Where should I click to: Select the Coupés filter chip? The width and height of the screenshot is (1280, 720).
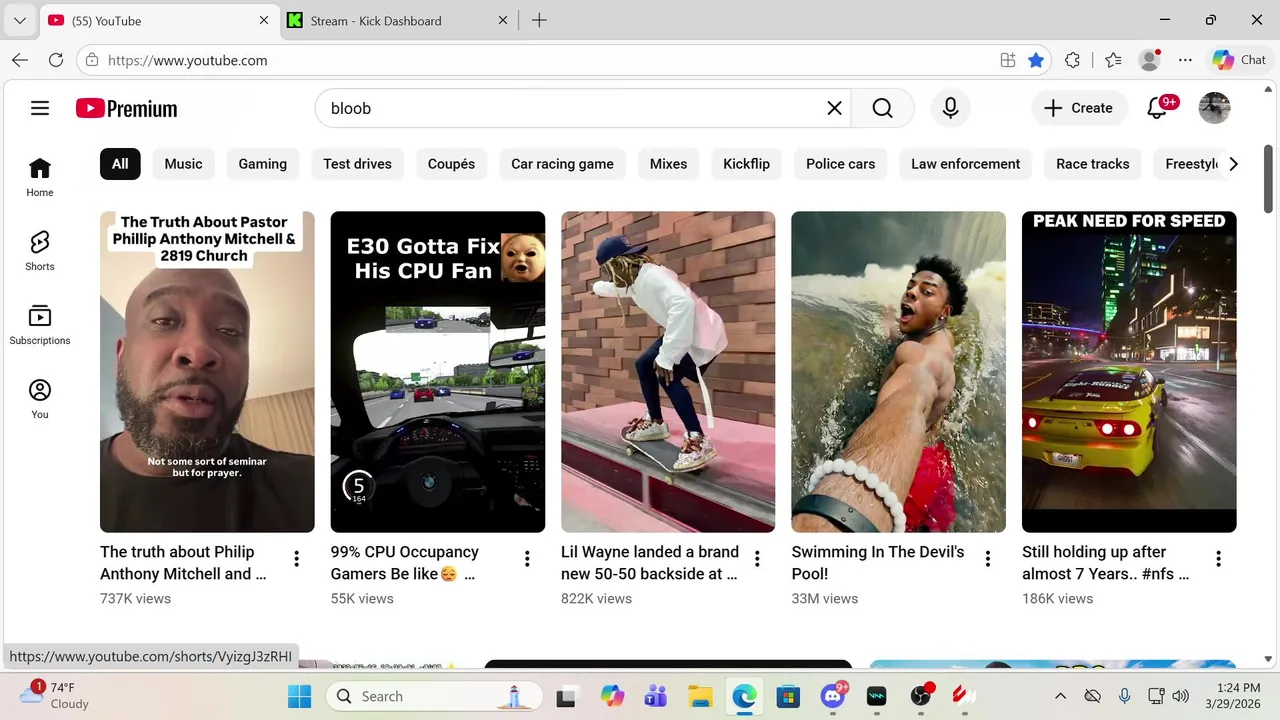tap(451, 164)
